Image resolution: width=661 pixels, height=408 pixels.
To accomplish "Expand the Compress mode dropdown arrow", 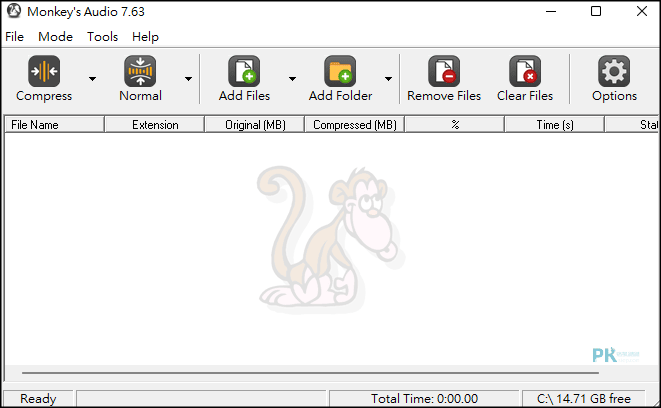I will (92, 79).
